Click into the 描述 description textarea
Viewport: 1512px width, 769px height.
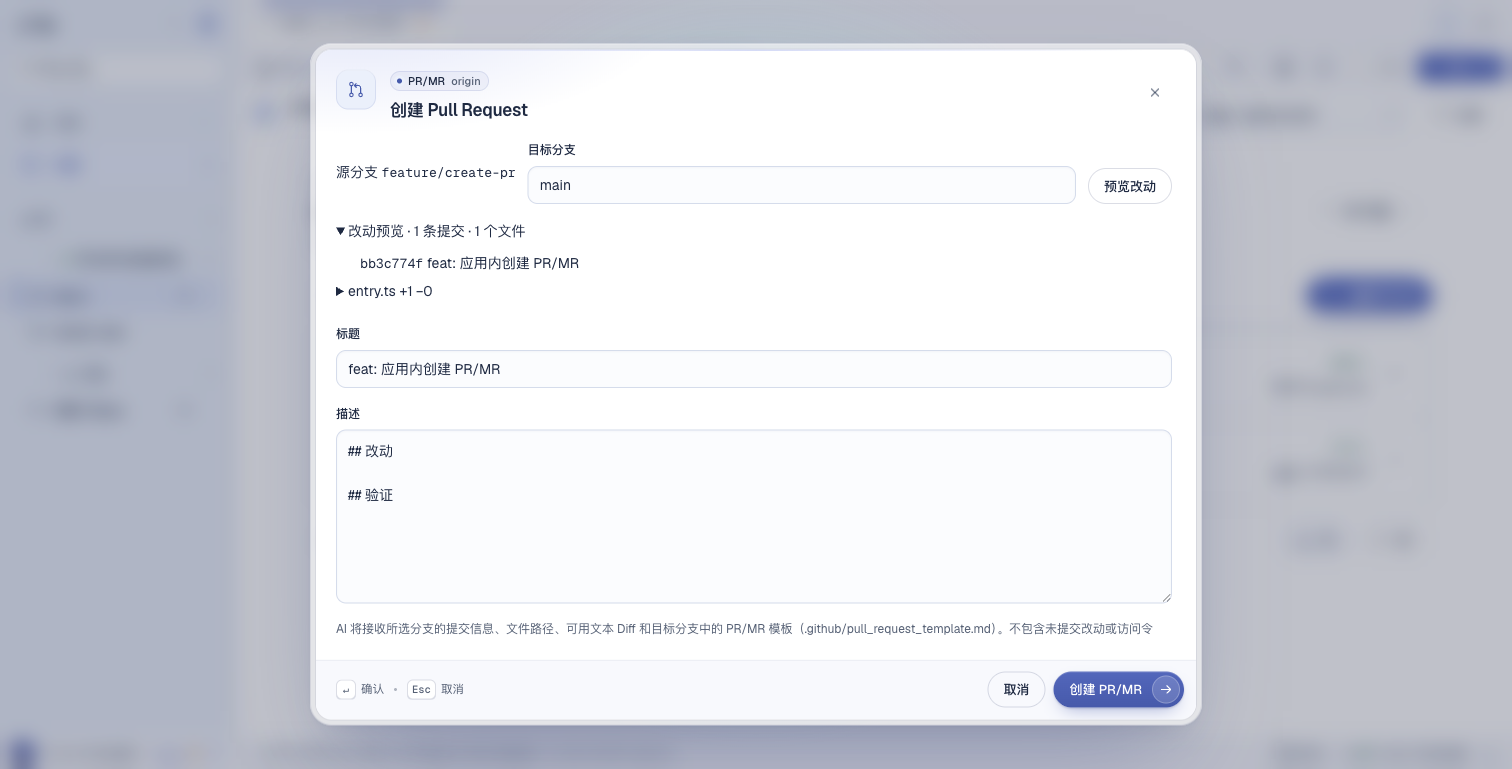753,517
